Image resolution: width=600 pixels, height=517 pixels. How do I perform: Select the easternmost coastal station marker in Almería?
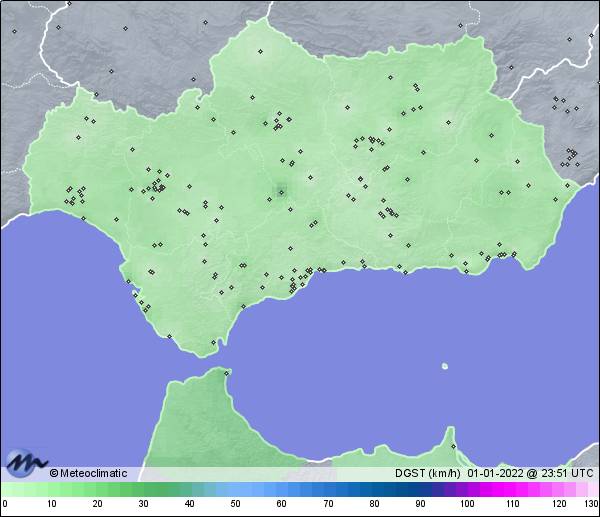point(567,185)
